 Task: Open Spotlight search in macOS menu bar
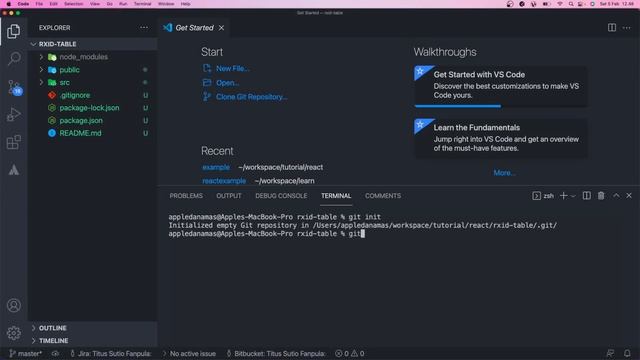coord(571,4)
